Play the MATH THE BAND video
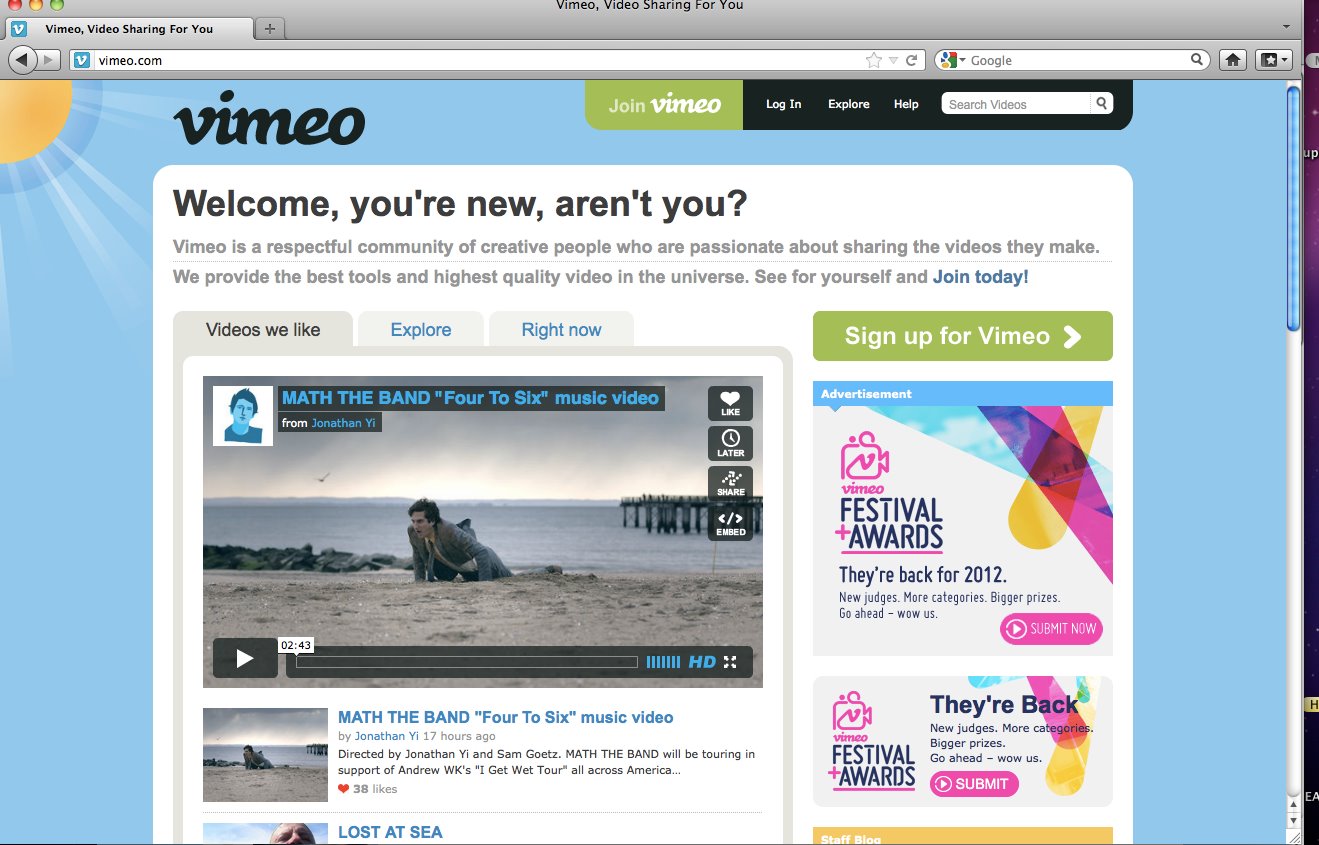 (x=245, y=658)
